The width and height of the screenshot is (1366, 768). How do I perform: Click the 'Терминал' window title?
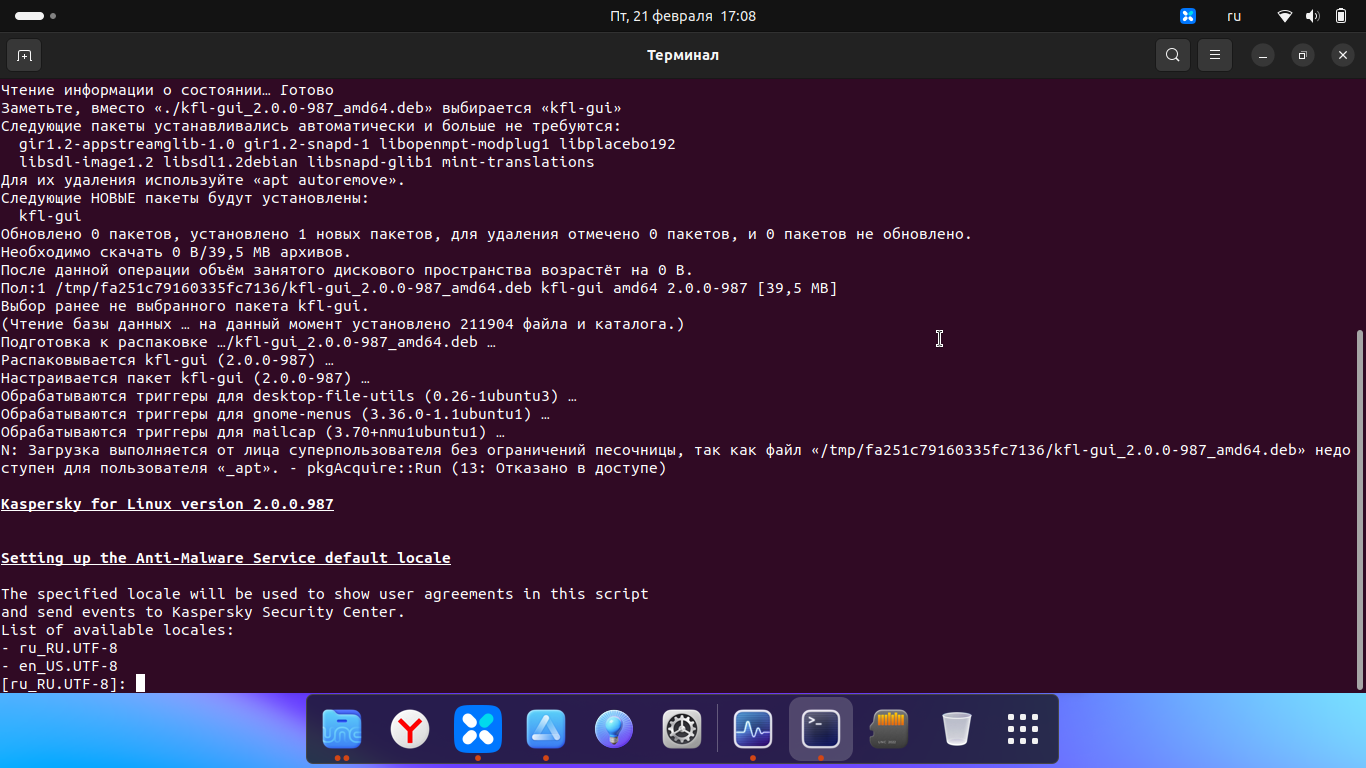[x=683, y=55]
